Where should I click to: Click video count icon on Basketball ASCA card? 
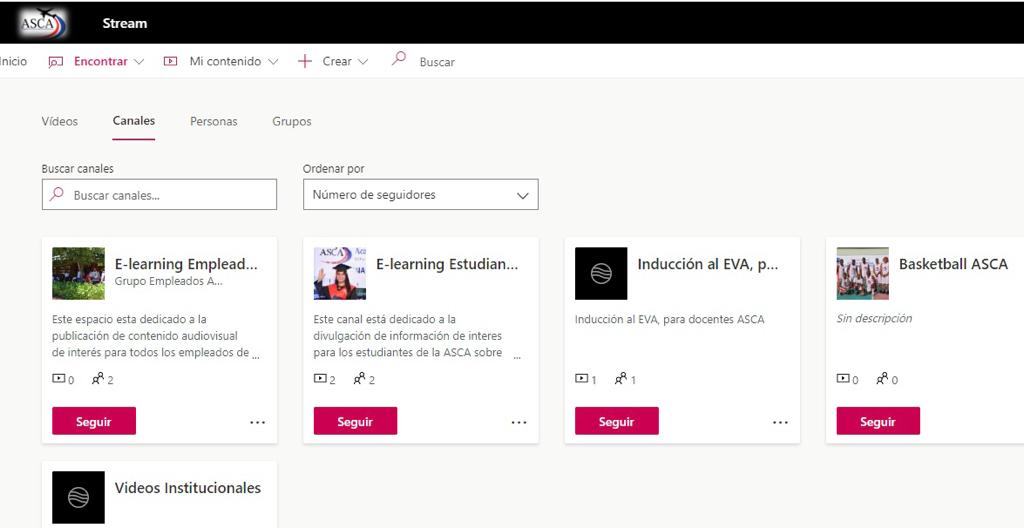coord(843,378)
